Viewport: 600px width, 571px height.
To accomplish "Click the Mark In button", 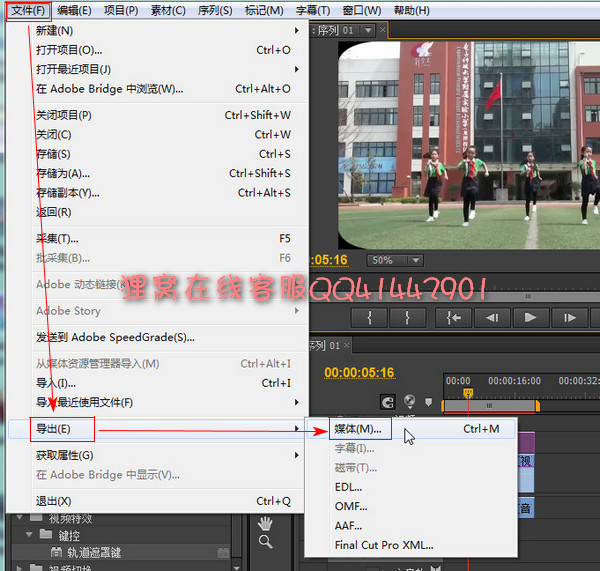I will tap(369, 318).
